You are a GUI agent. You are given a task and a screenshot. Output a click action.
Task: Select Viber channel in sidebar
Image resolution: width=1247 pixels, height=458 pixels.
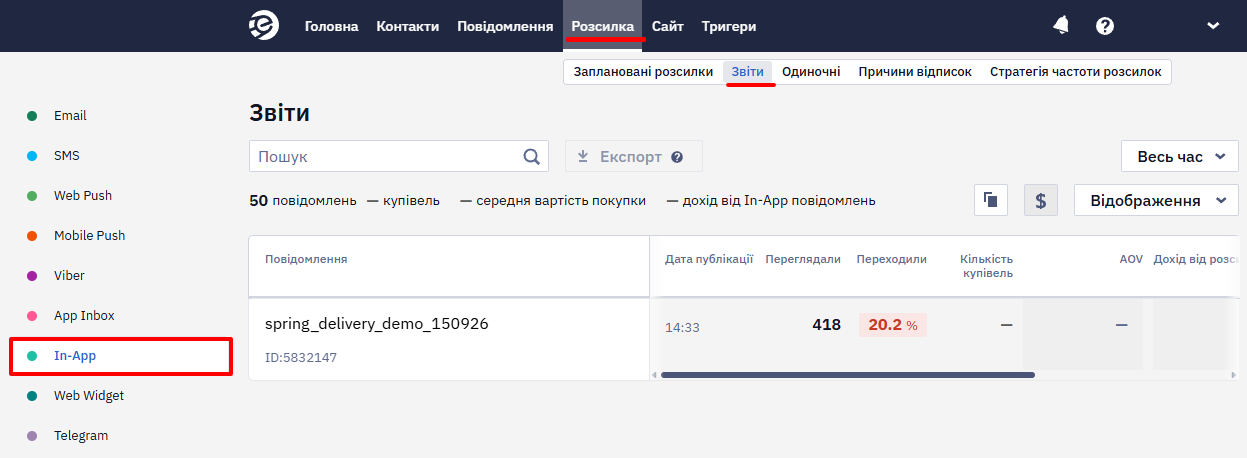pos(69,276)
